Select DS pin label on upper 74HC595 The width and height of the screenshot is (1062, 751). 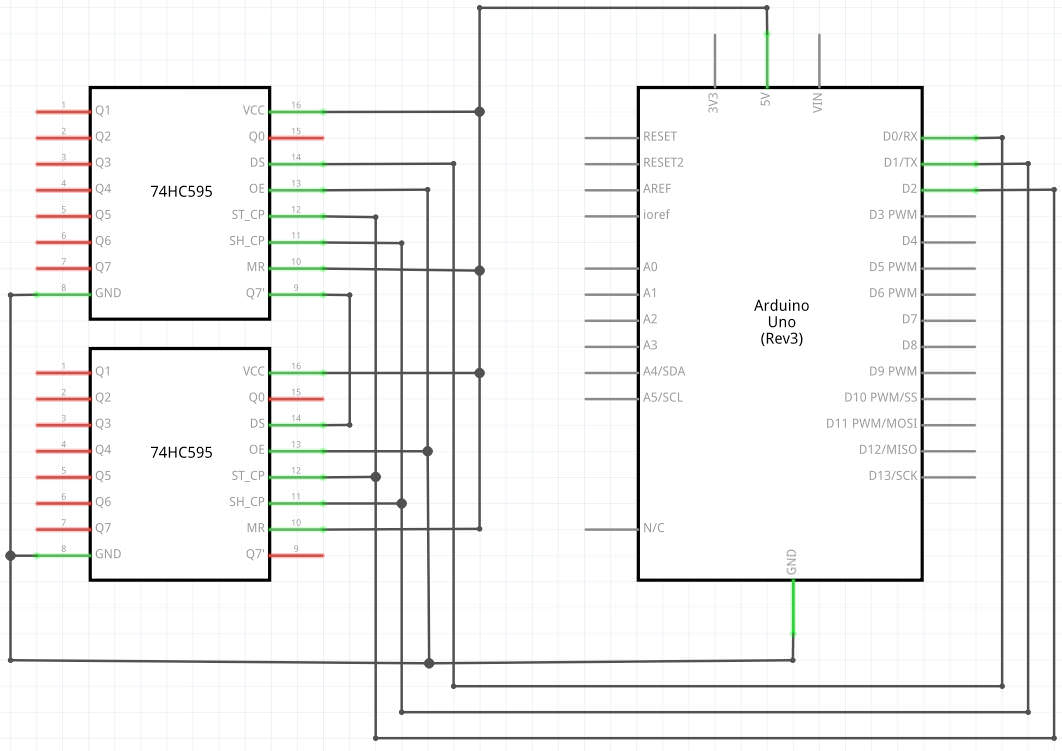click(257, 163)
